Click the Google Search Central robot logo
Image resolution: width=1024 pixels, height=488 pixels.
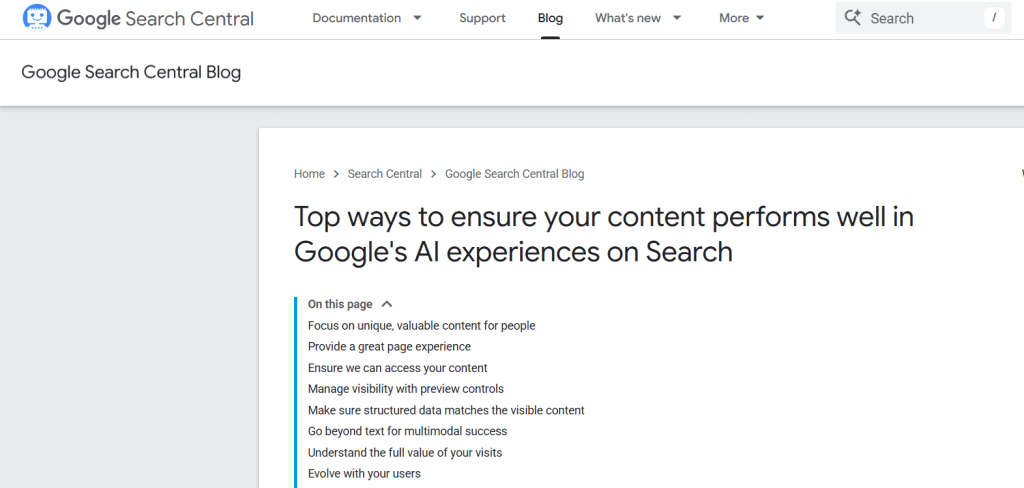point(37,18)
